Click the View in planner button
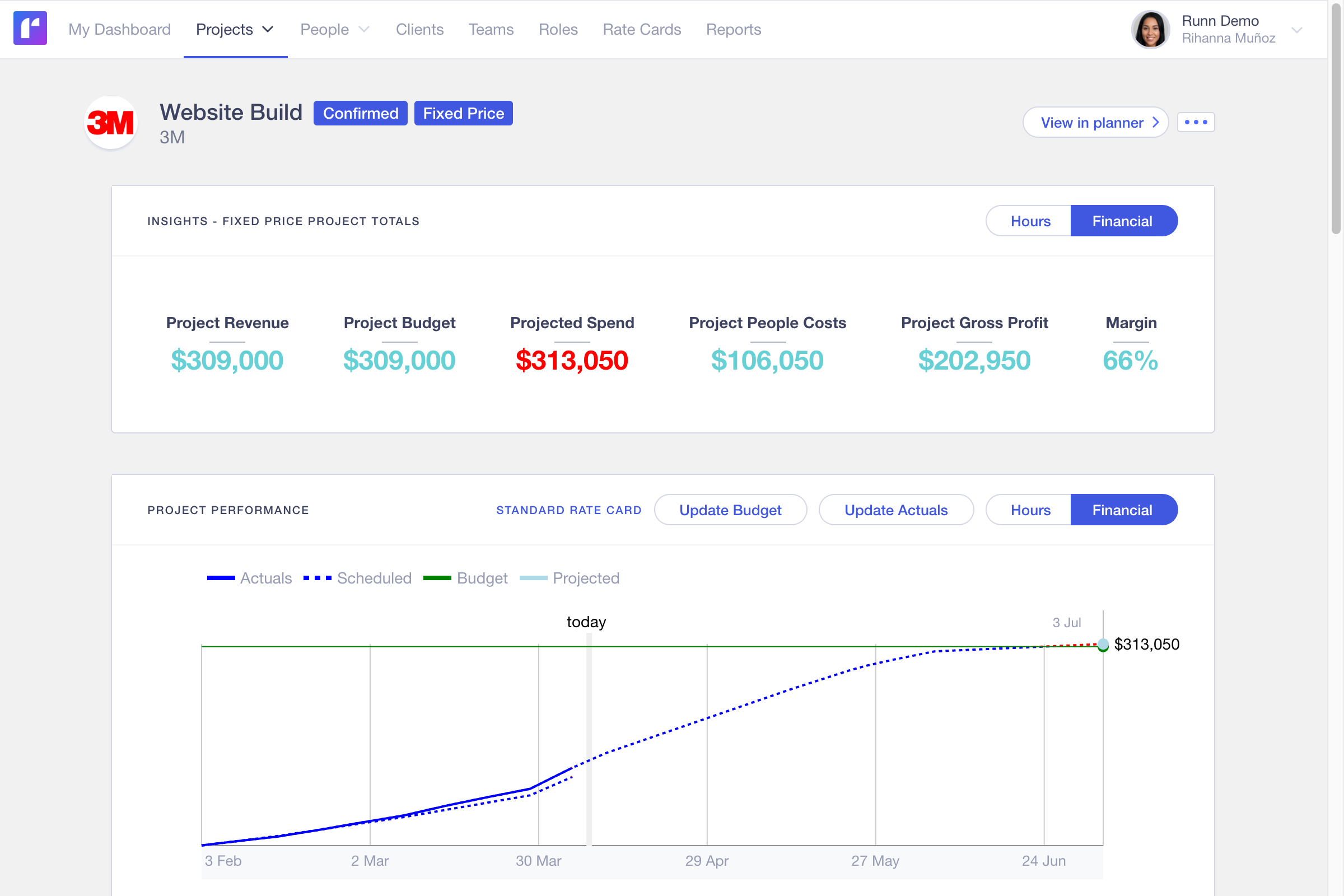Image resolution: width=1344 pixels, height=896 pixels. coord(1094,122)
